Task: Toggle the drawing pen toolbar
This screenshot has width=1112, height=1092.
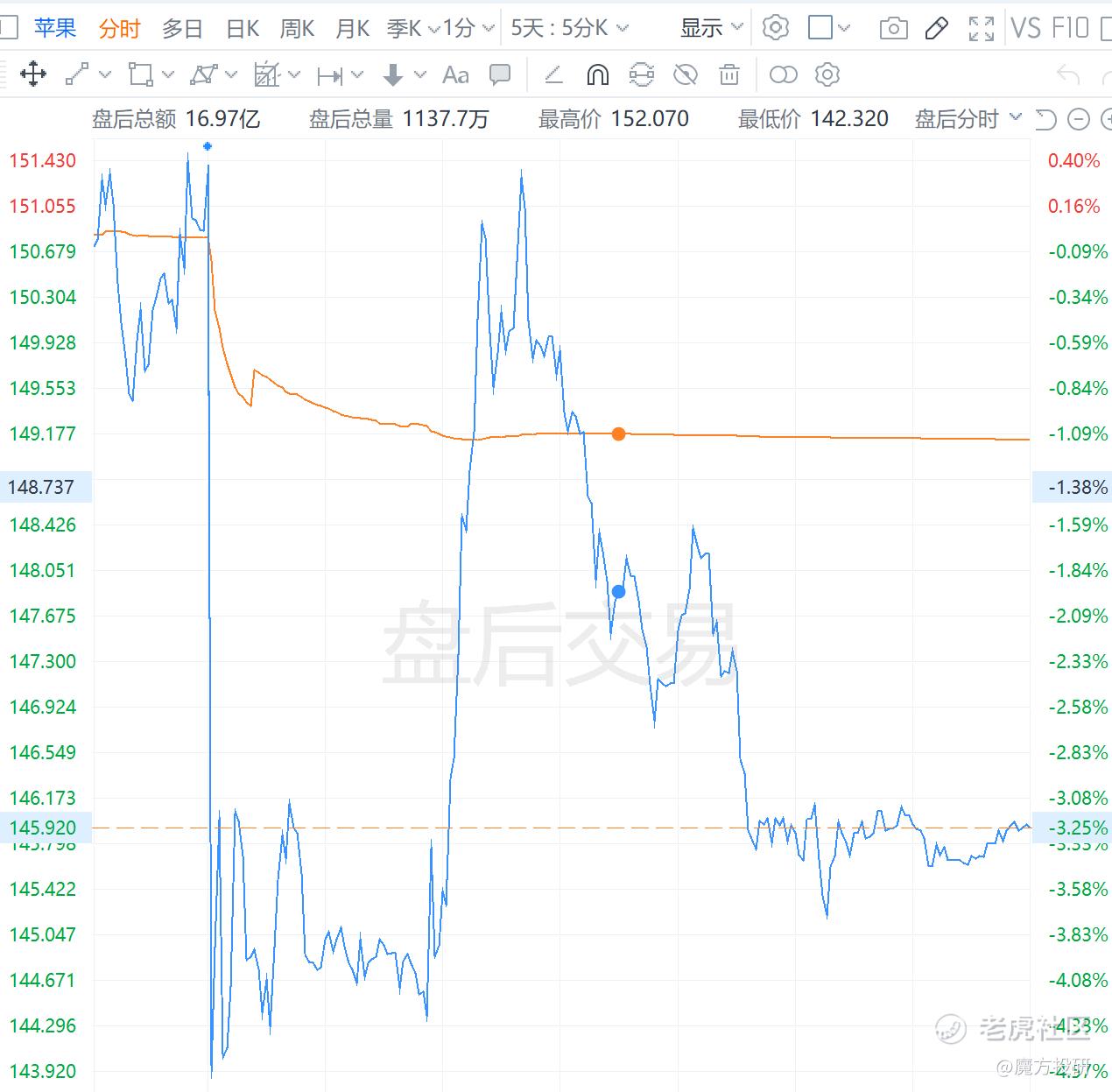Action: pos(937,28)
